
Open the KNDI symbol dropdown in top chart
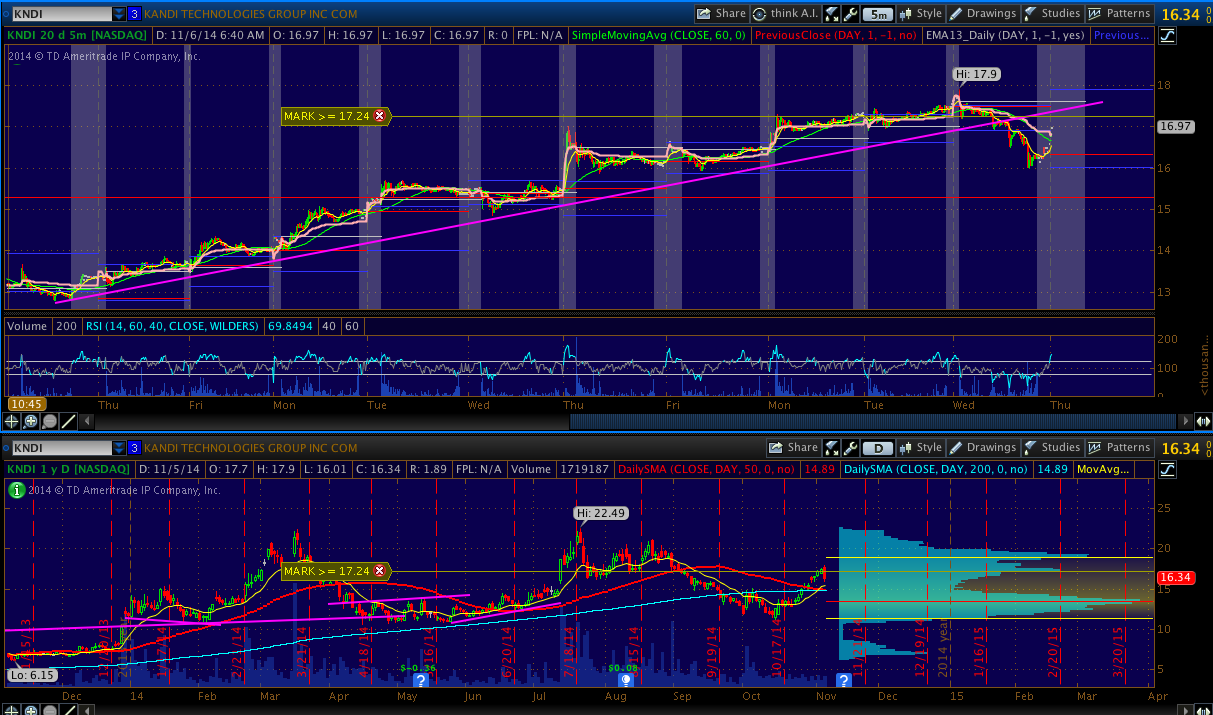(119, 14)
